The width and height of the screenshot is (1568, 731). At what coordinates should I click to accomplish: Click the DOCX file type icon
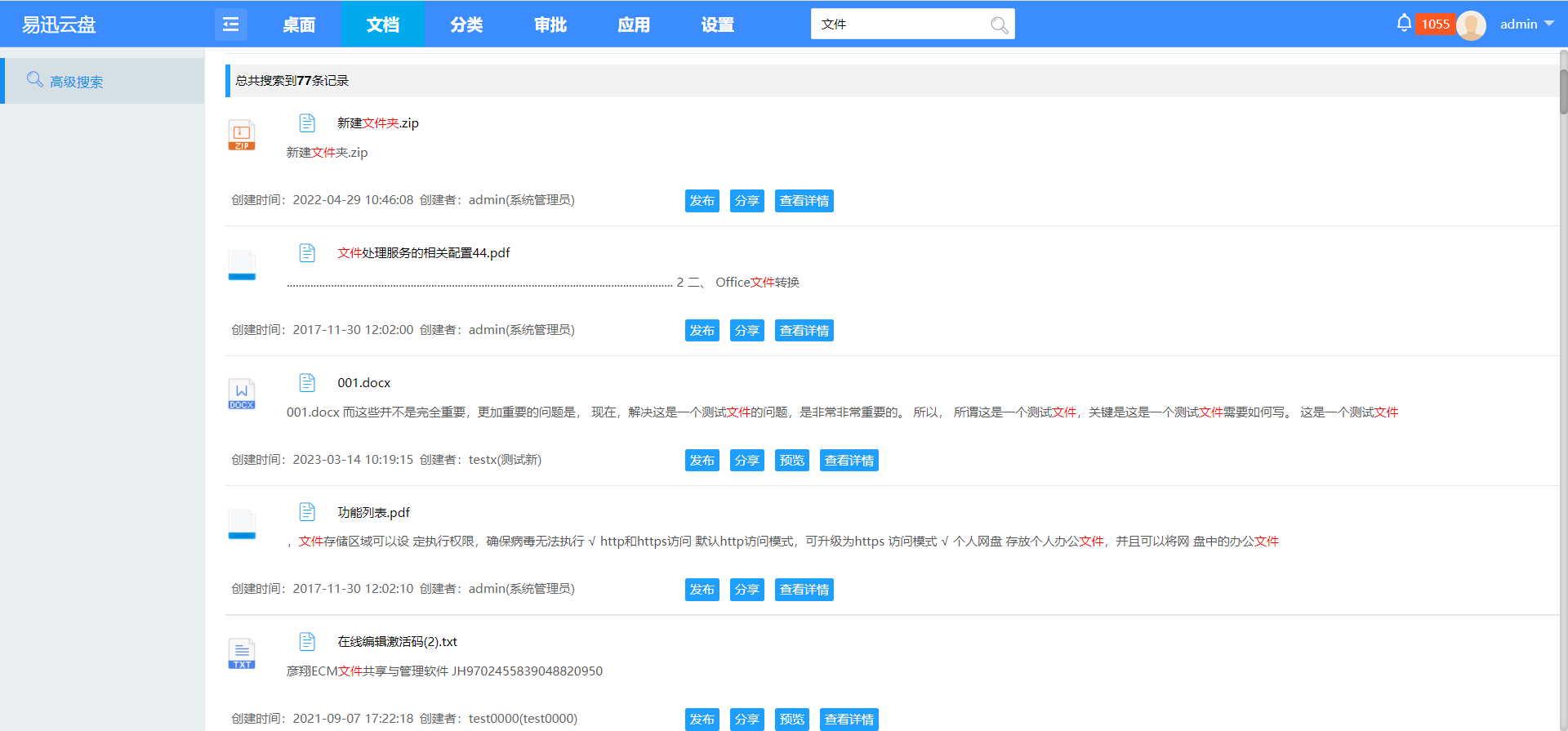pos(242,394)
